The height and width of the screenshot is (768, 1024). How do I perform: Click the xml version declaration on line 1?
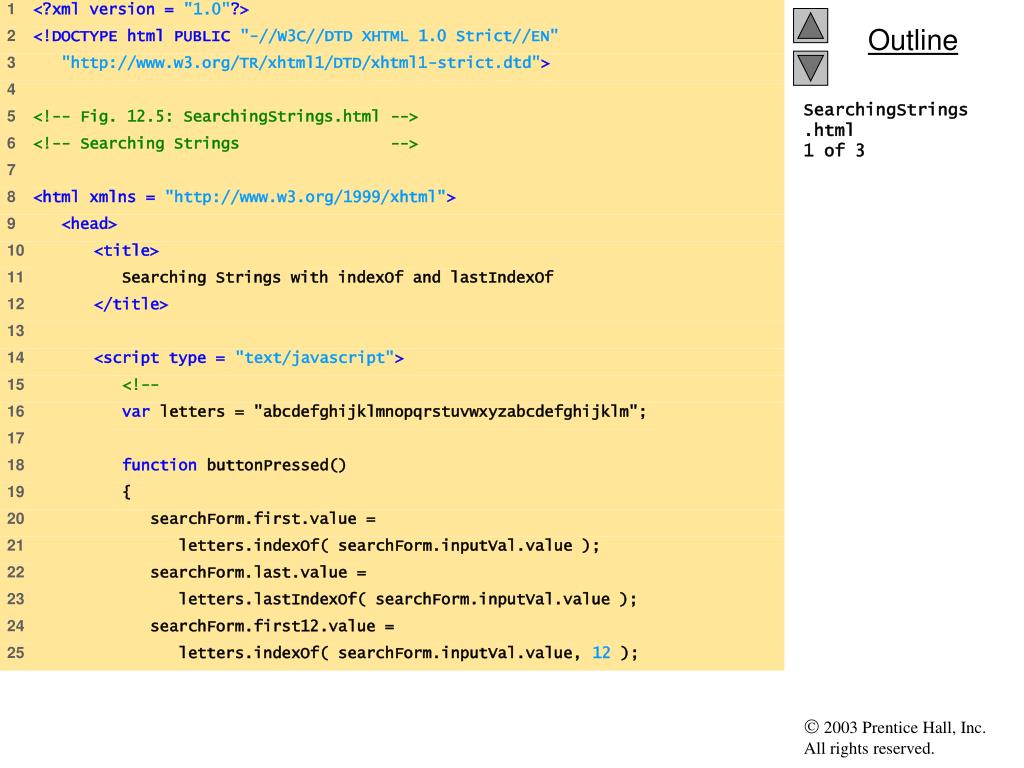coord(141,9)
